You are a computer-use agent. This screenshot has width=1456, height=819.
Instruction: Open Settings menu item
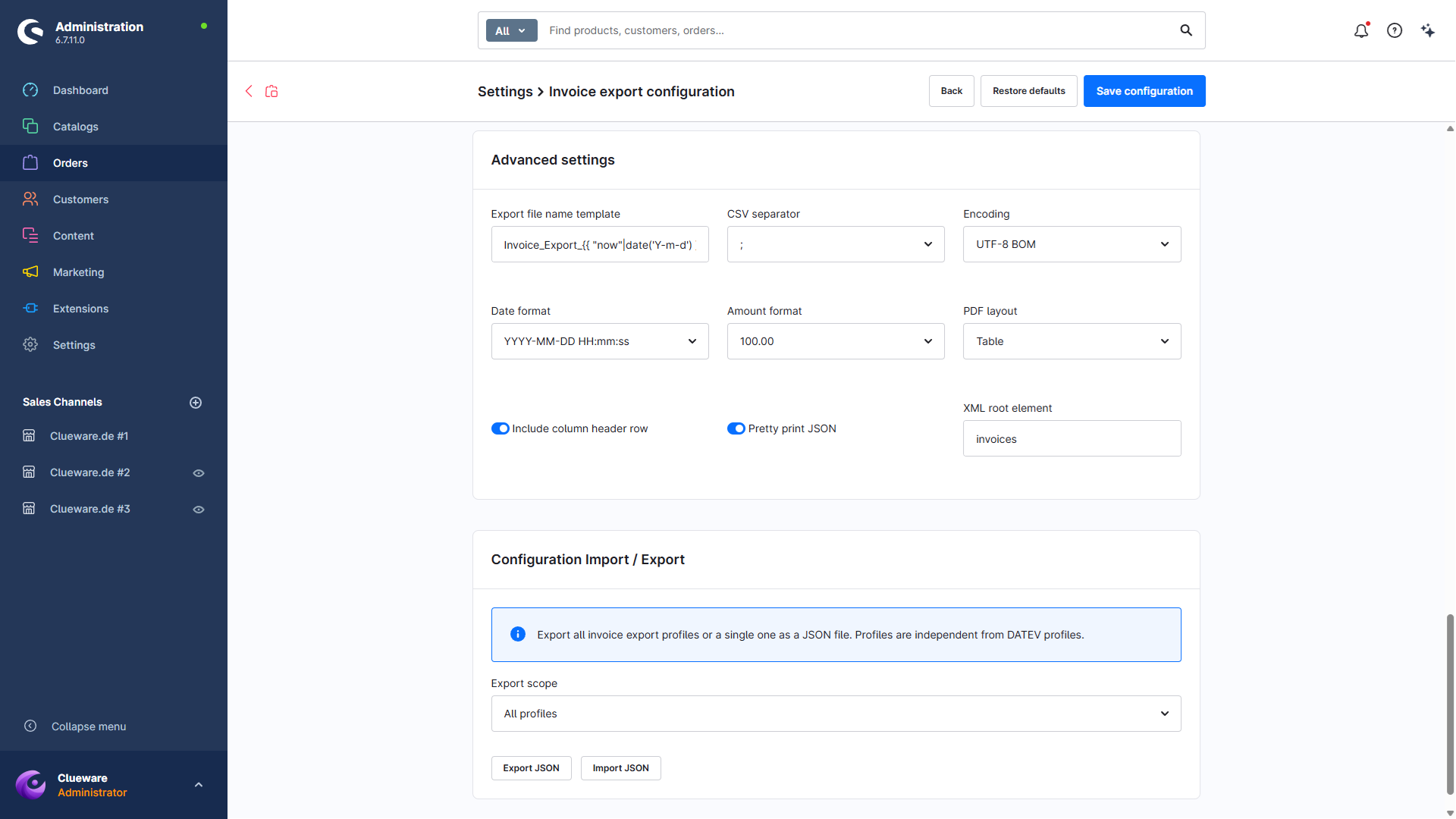click(x=74, y=345)
